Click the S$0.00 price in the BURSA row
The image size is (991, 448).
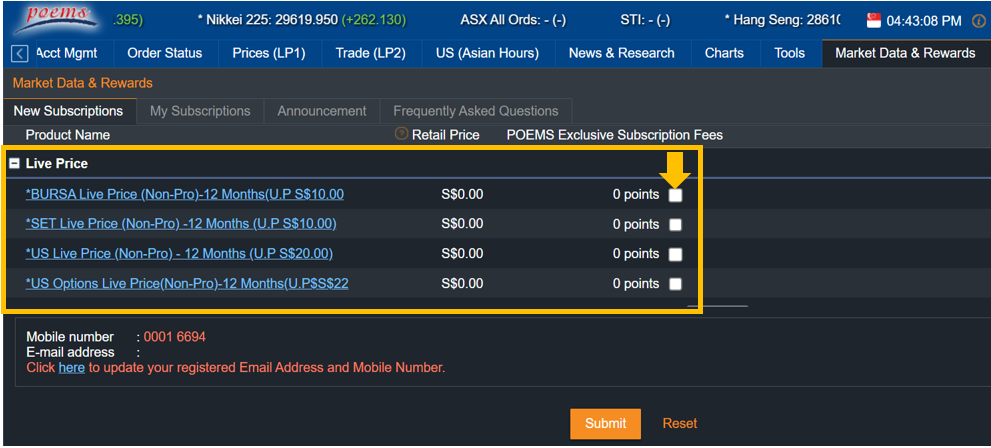pyautogui.click(x=462, y=195)
